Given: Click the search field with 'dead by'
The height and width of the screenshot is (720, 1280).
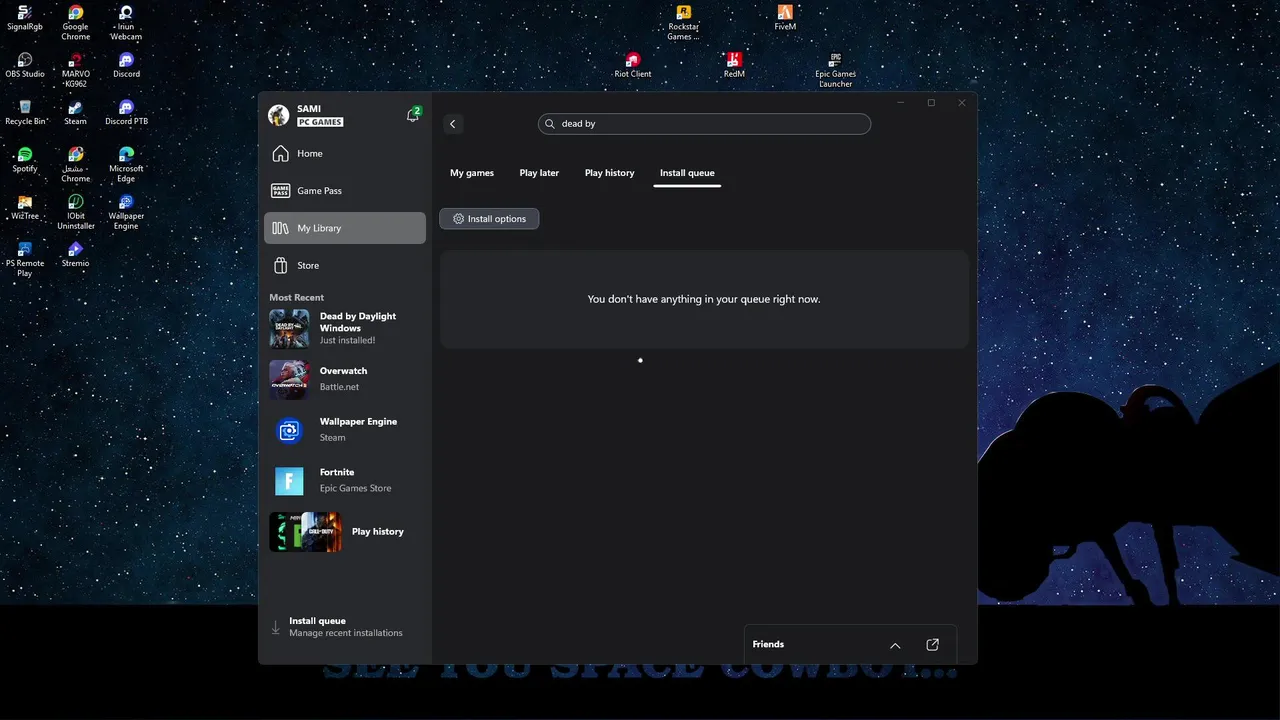Looking at the screenshot, I should click(704, 124).
